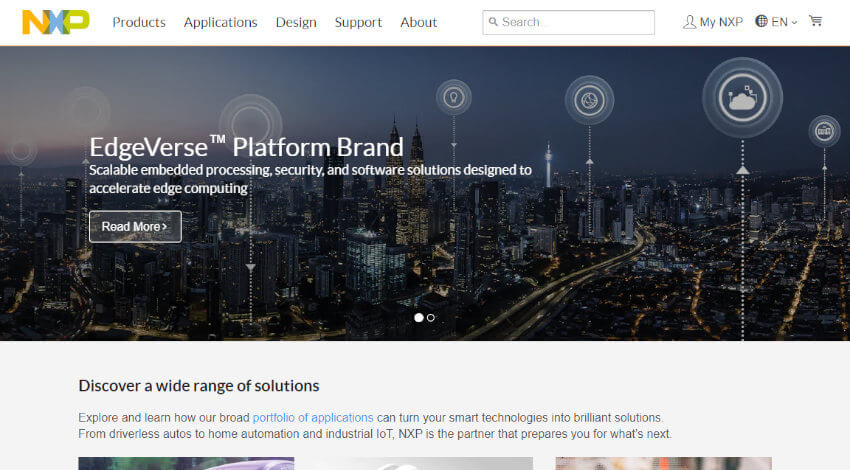Click the Discover a wide range of solutions heading
The width and height of the screenshot is (850, 470).
tap(199, 385)
